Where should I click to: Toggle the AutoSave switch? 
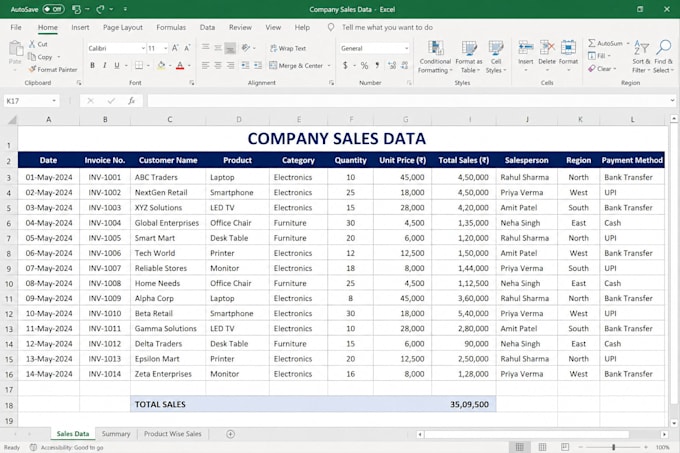click(53, 9)
